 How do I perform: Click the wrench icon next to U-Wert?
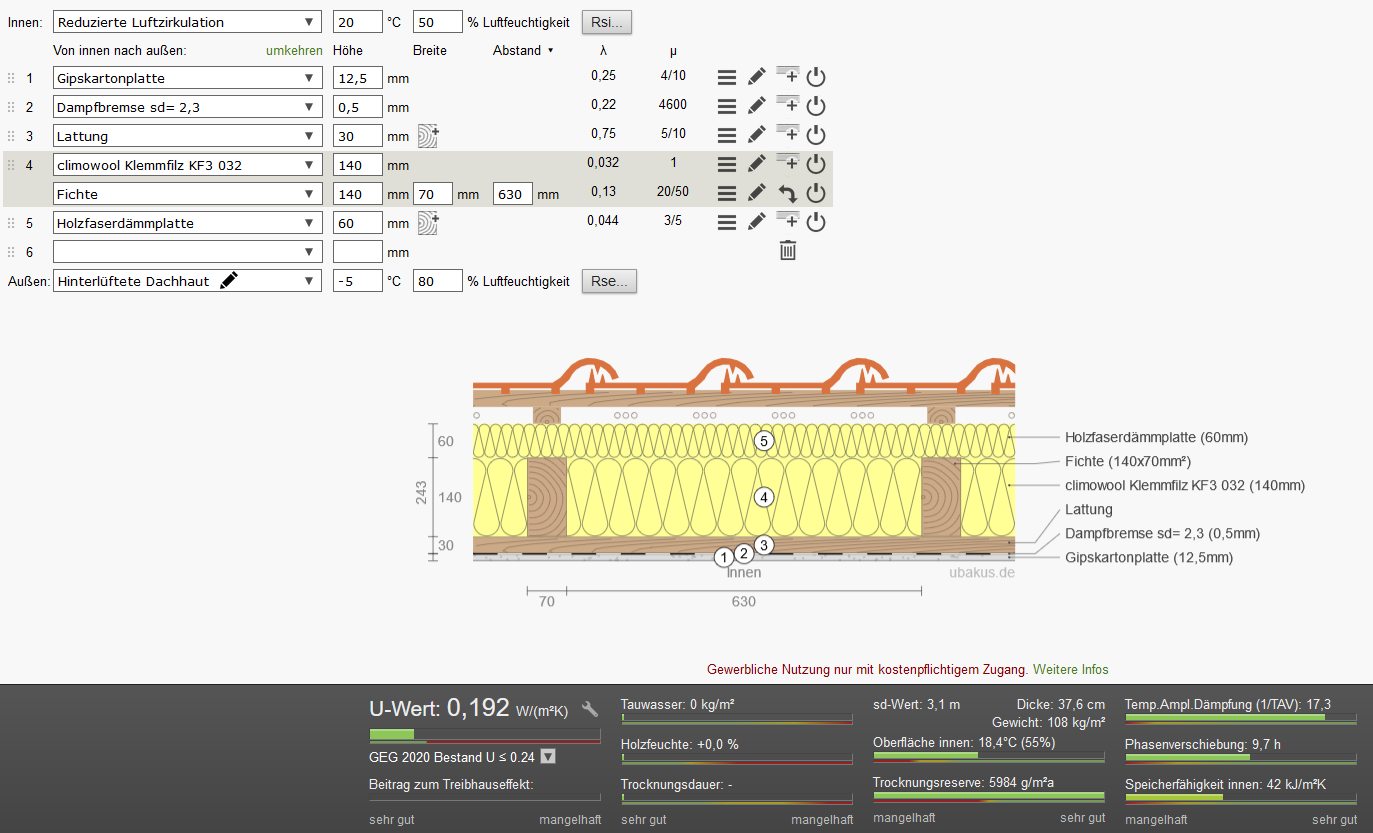[x=590, y=709]
